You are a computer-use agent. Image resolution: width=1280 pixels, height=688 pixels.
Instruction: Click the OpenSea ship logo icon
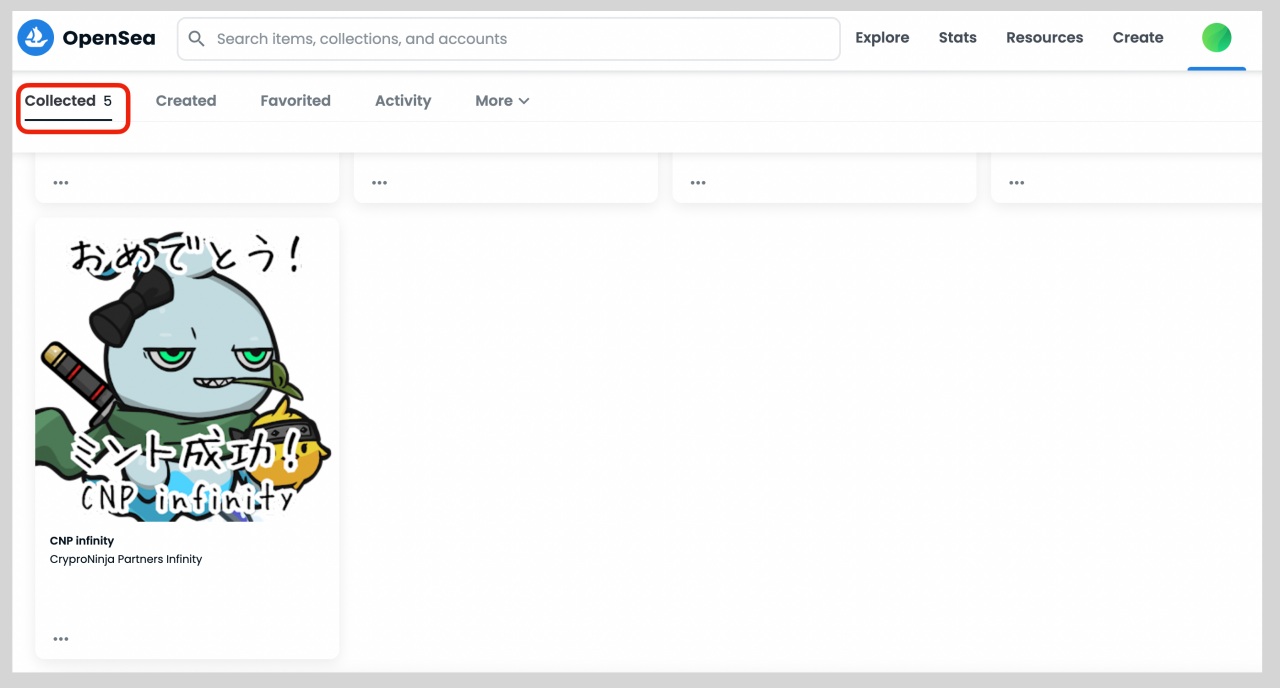(x=36, y=38)
